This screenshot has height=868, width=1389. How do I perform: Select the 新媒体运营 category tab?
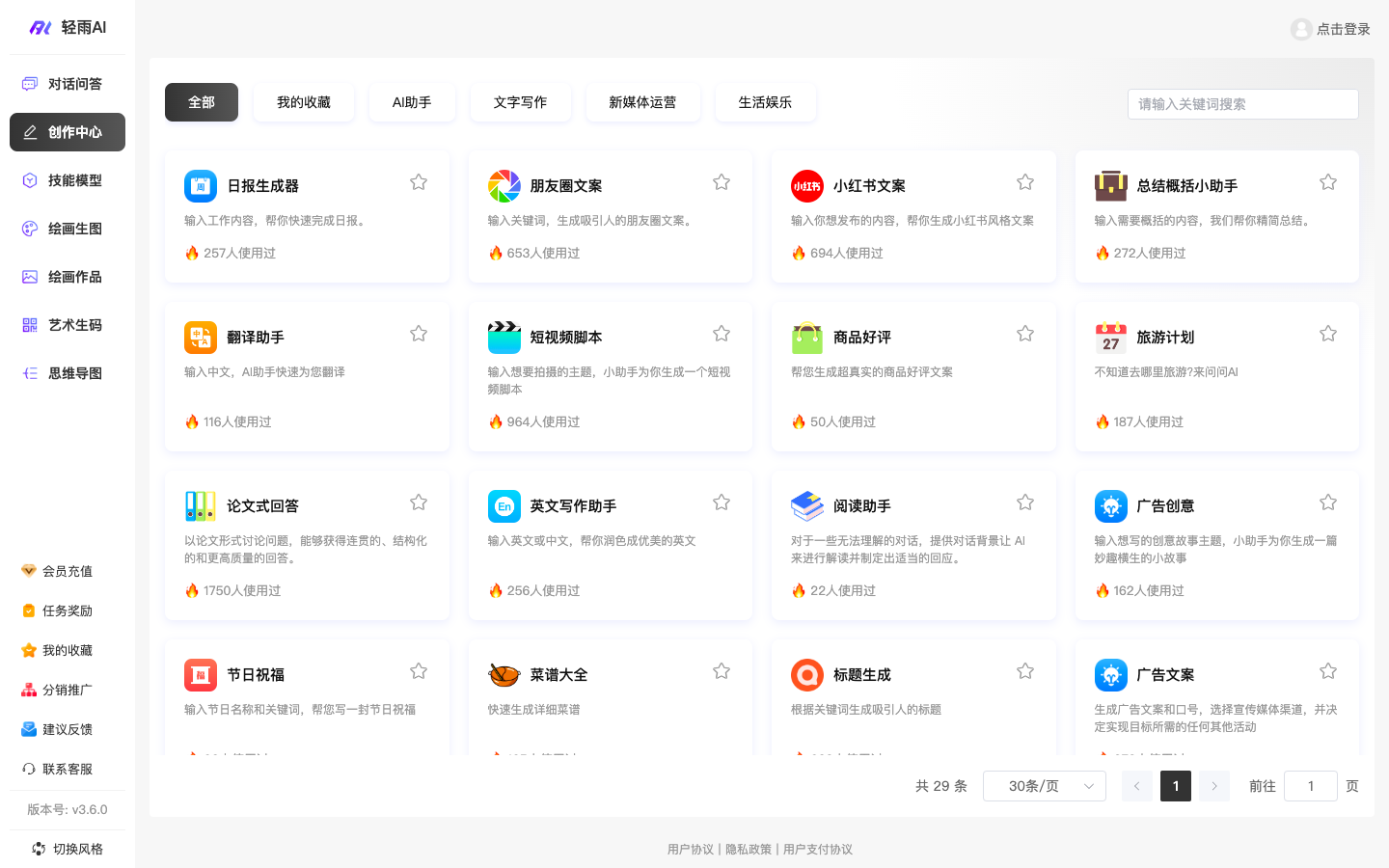(642, 102)
